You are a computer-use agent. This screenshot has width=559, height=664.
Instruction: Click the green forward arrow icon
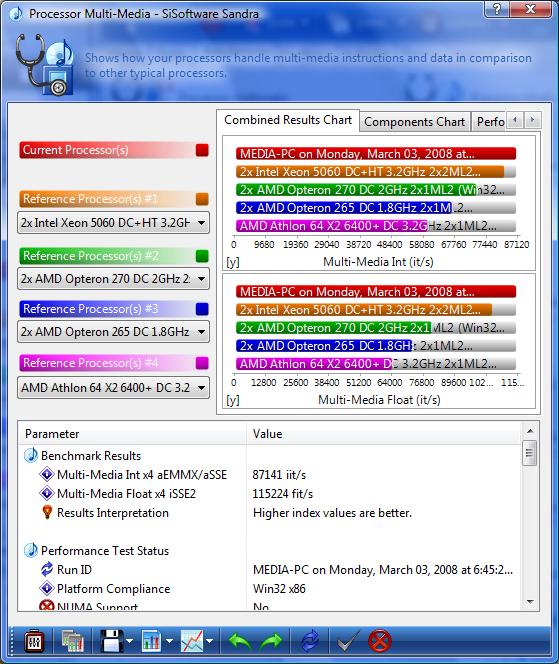[x=271, y=641]
